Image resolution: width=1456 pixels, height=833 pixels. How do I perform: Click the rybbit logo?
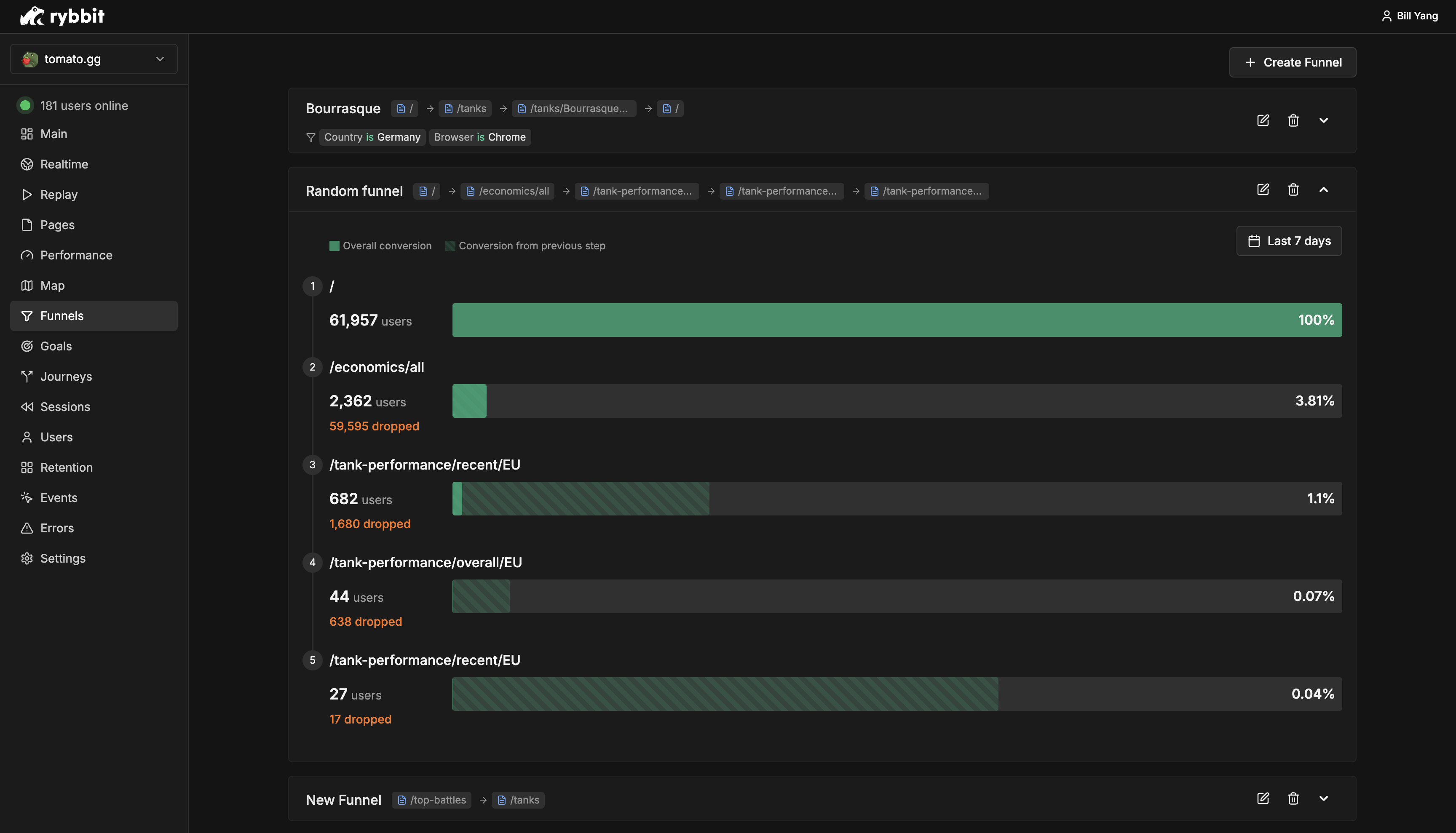(x=62, y=16)
